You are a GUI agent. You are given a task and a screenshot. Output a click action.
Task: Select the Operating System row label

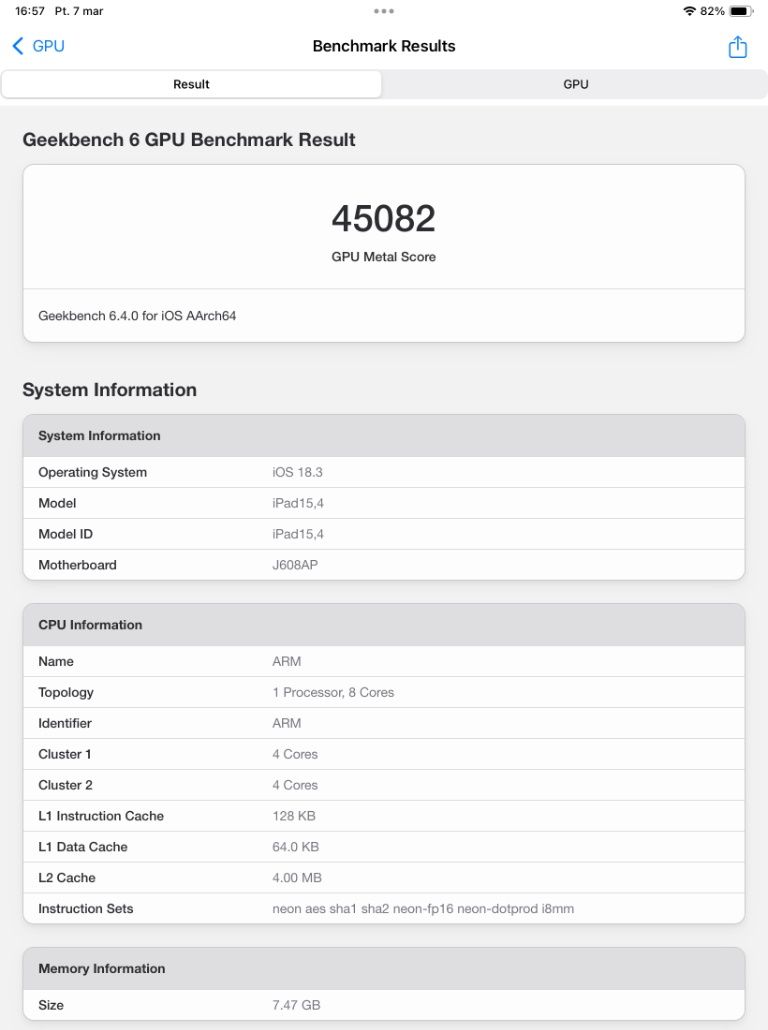93,472
